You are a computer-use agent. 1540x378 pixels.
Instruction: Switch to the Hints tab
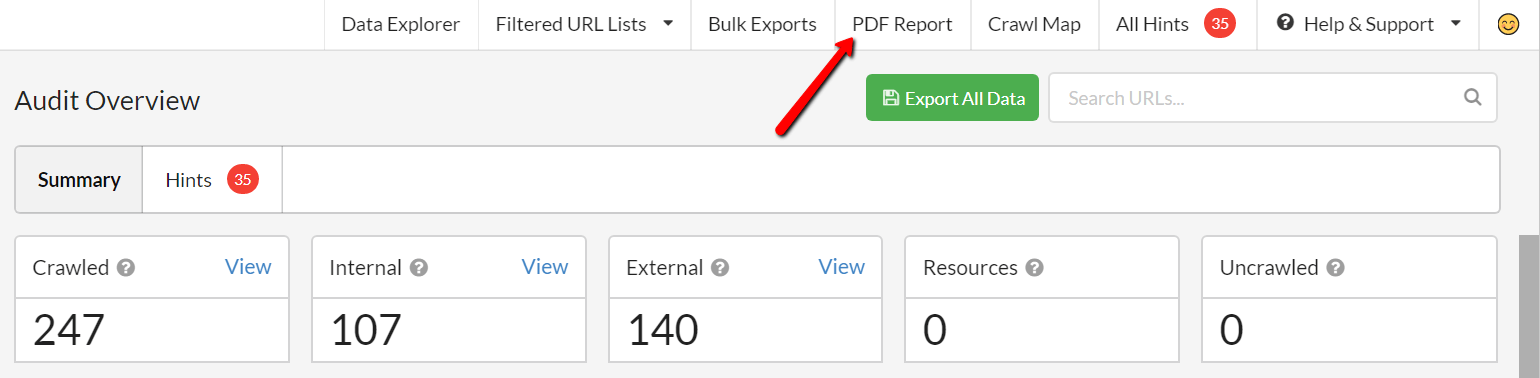[x=212, y=180]
